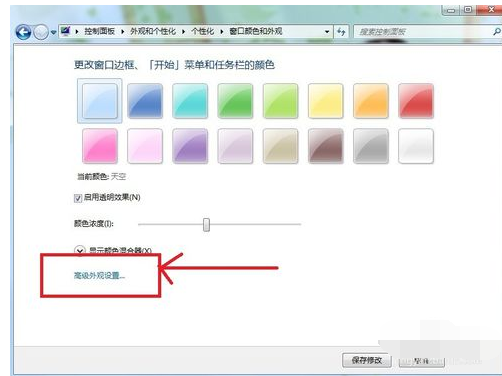Click the refresh button next to address bar
The image size is (502, 376).
tap(341, 32)
